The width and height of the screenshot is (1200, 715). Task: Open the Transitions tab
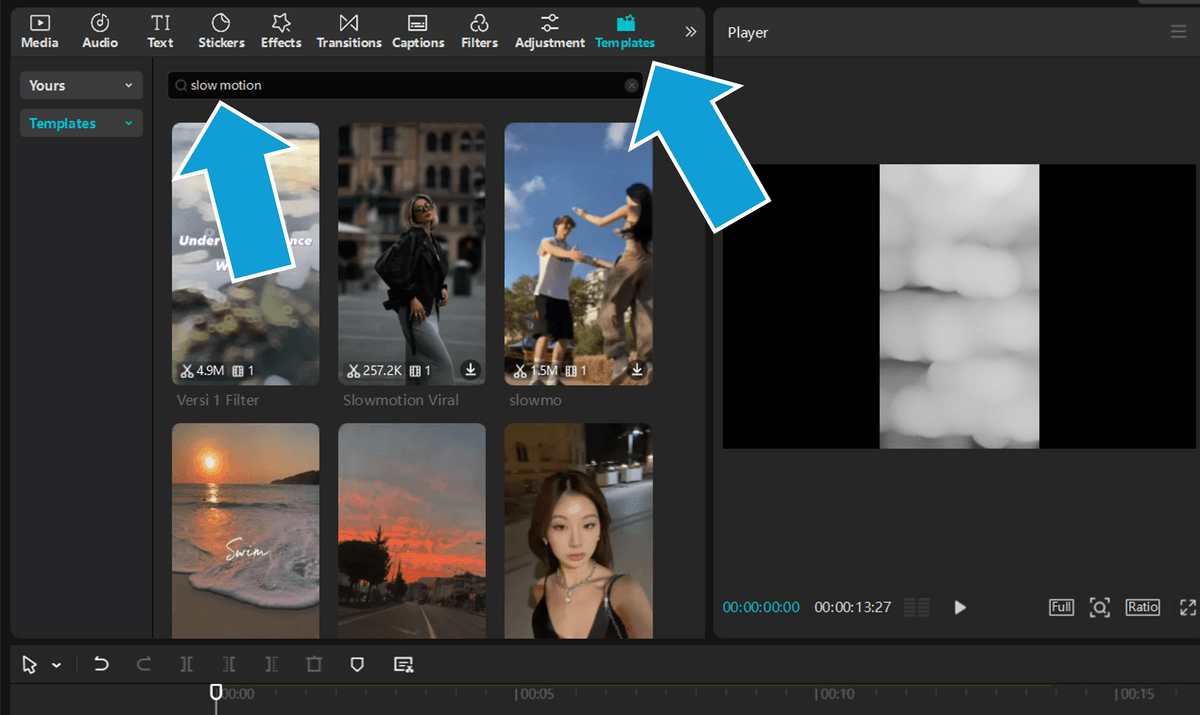coord(349,31)
